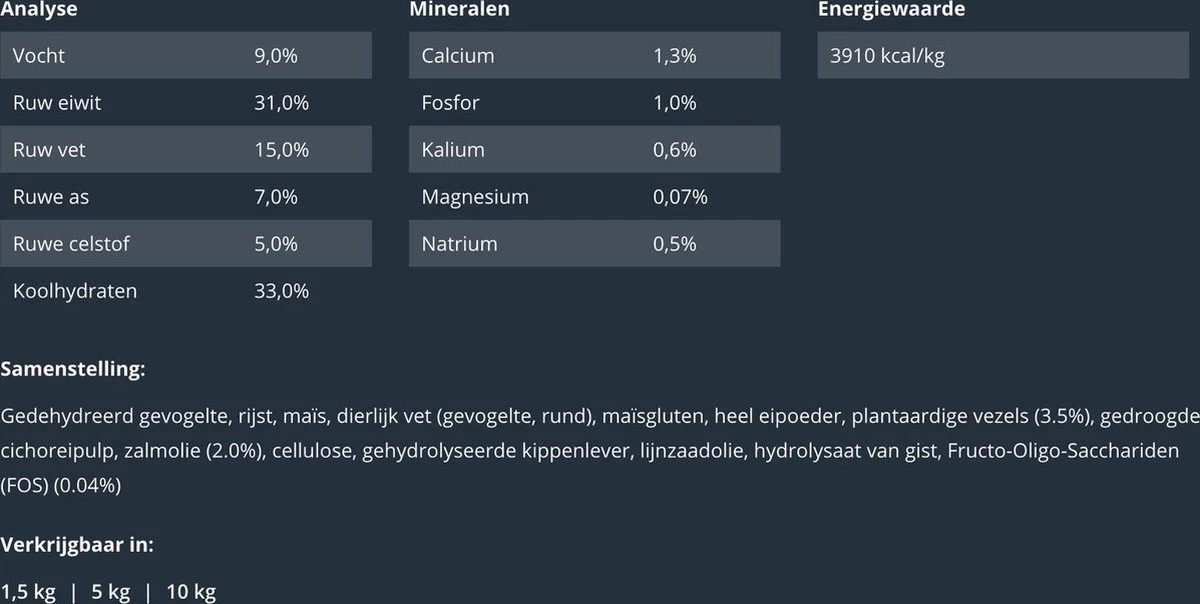
Task: Click the Fosfor 1,0% row
Action: click(594, 103)
